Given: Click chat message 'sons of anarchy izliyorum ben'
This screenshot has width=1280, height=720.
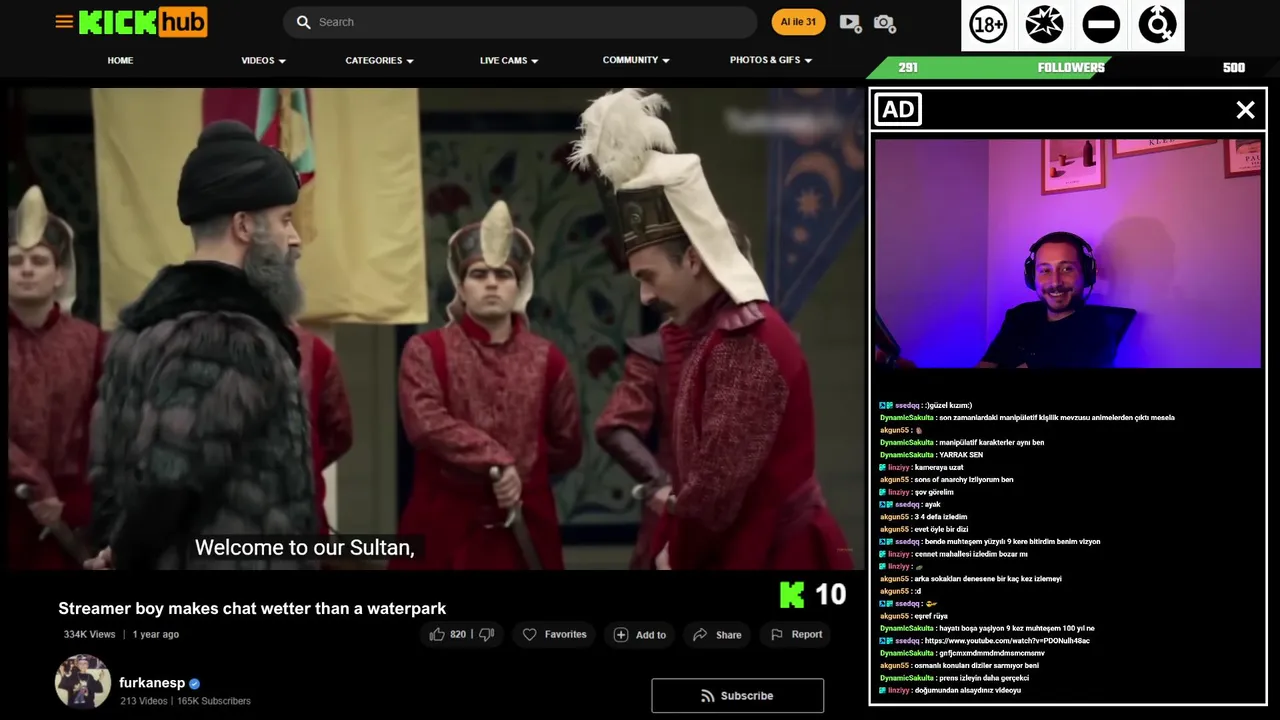Looking at the screenshot, I should click(963, 480).
